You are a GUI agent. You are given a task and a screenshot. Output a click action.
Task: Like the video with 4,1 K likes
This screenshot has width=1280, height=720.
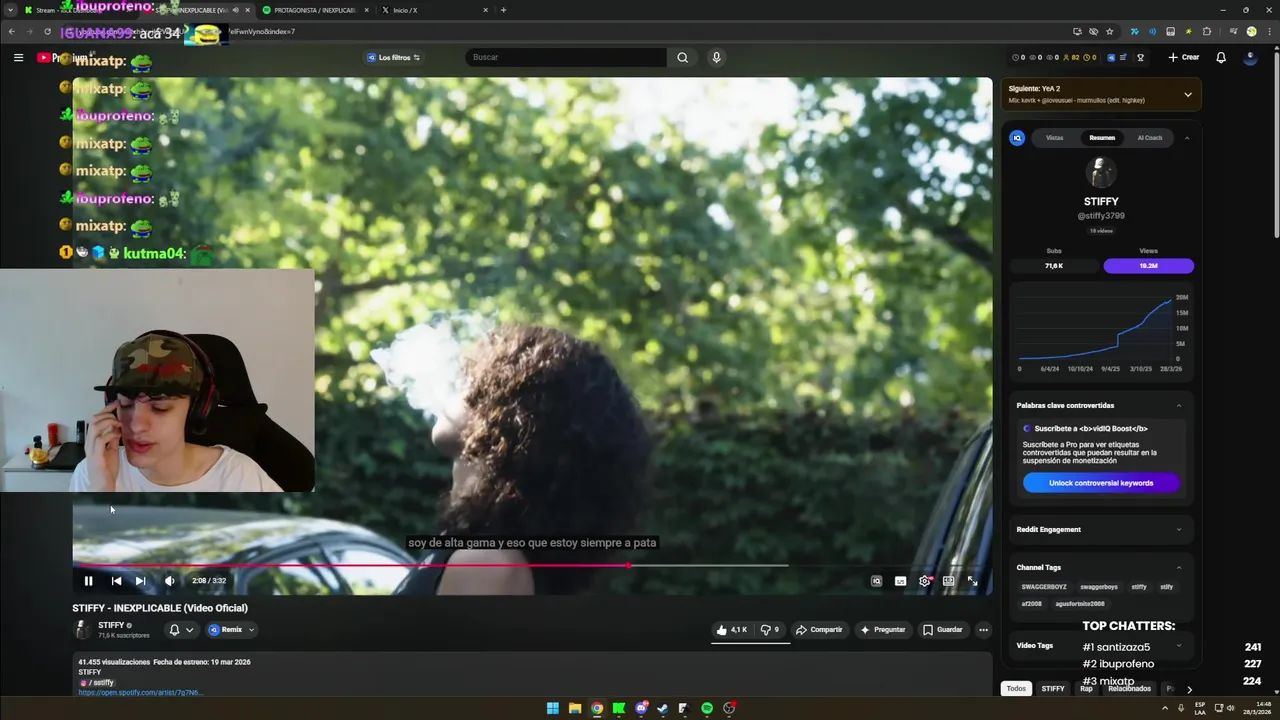coord(731,630)
